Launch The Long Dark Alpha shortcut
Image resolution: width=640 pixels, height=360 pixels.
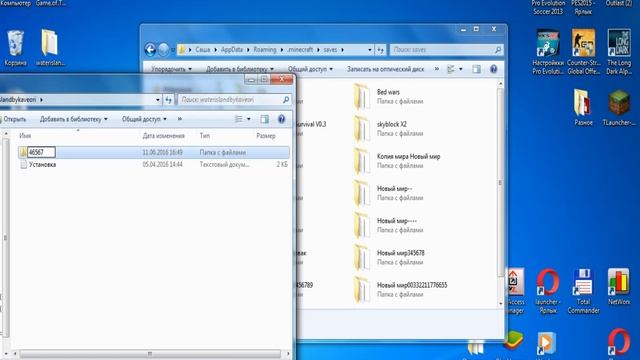click(619, 52)
